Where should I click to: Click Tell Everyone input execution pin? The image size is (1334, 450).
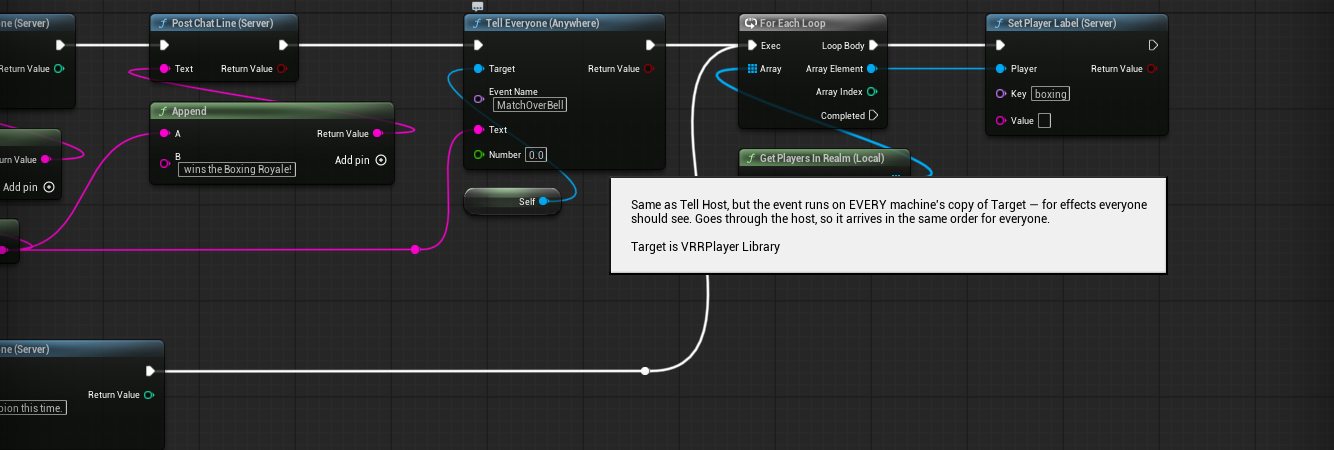[478, 45]
